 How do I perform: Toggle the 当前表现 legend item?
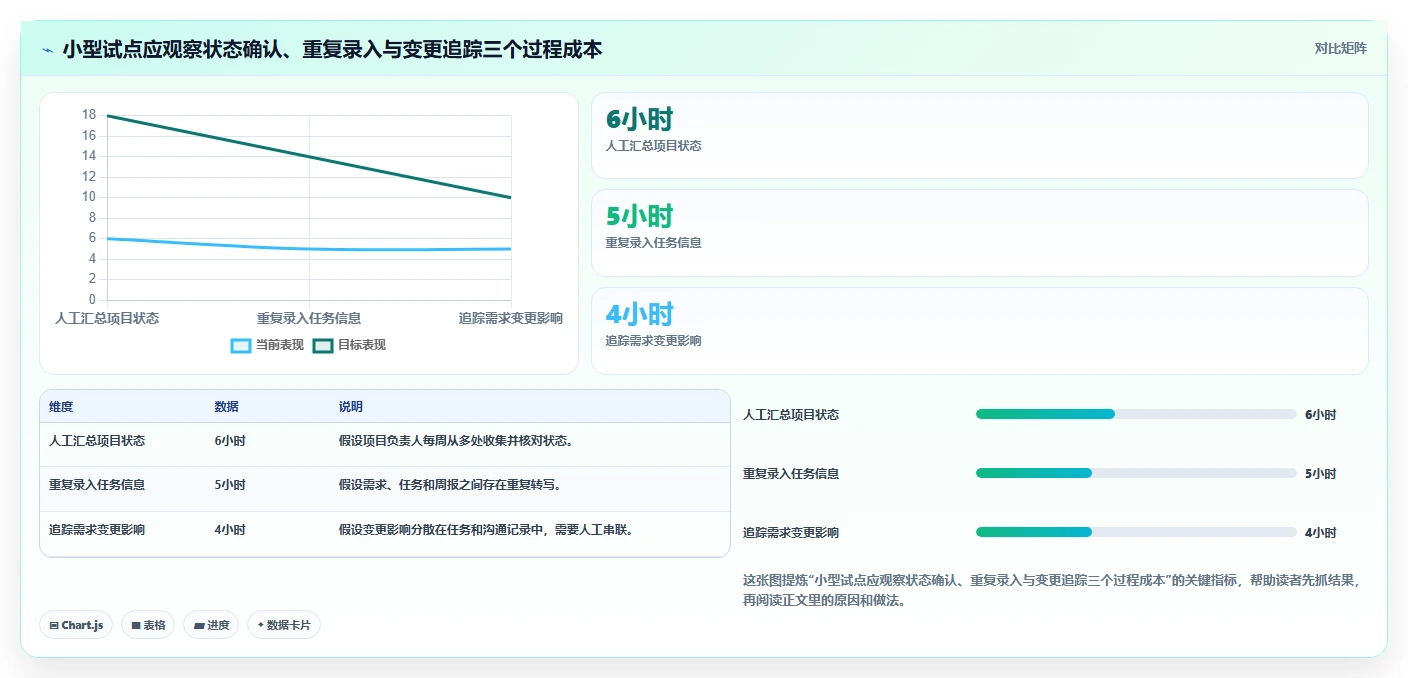click(267, 345)
